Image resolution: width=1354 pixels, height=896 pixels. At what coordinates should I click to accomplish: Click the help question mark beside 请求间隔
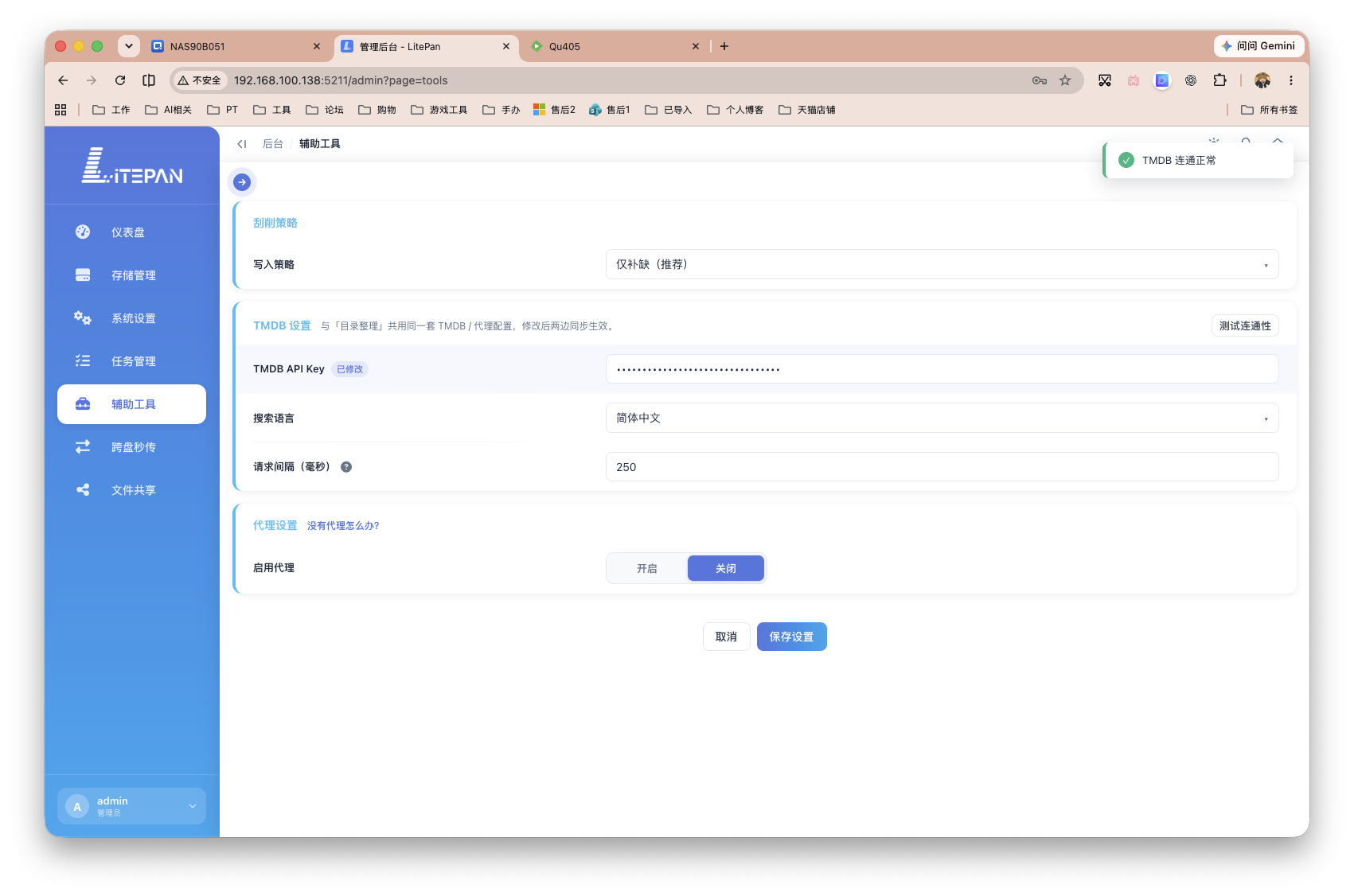click(x=346, y=467)
